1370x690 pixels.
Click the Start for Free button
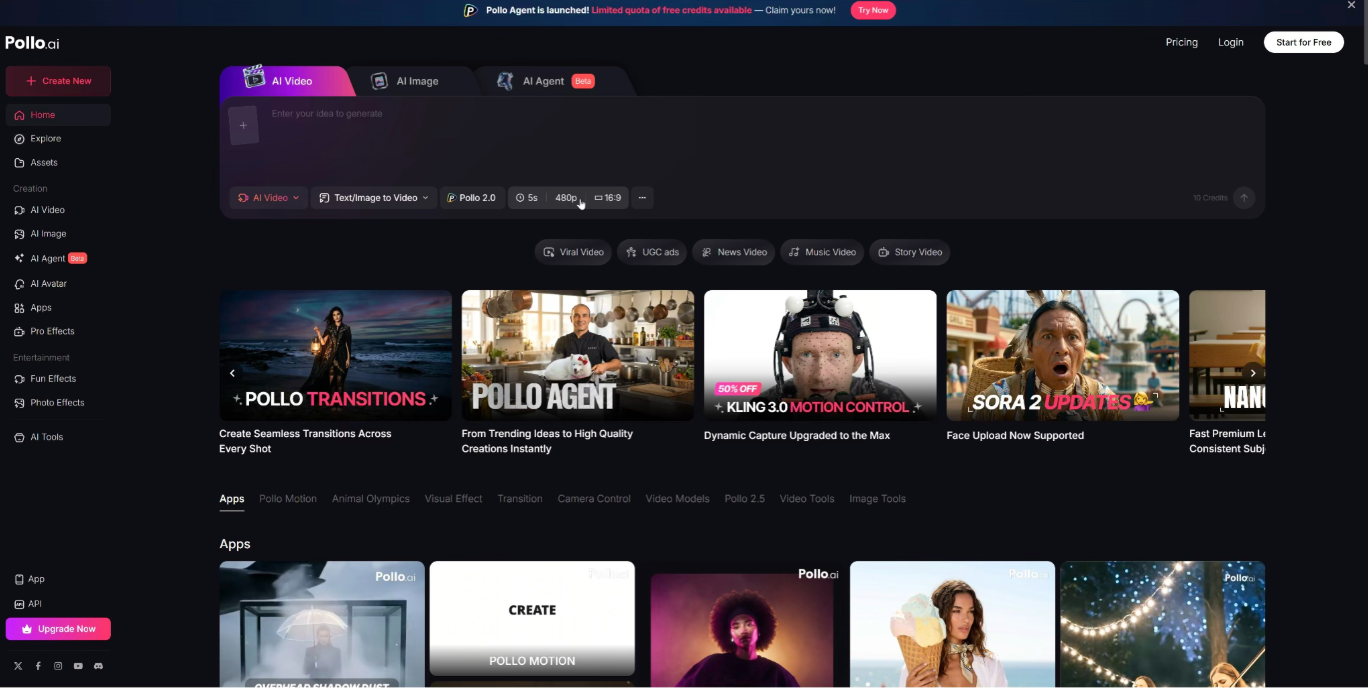(x=1303, y=42)
